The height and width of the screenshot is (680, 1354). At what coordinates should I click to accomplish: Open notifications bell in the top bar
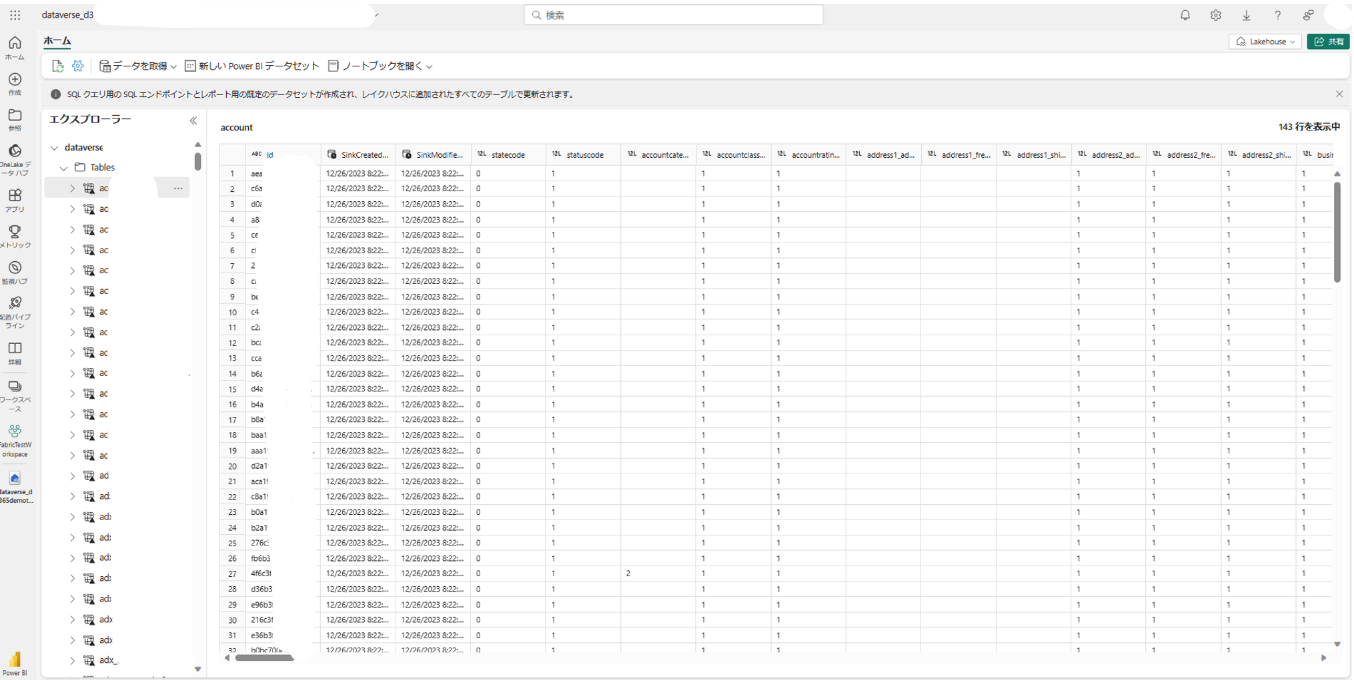[1185, 15]
